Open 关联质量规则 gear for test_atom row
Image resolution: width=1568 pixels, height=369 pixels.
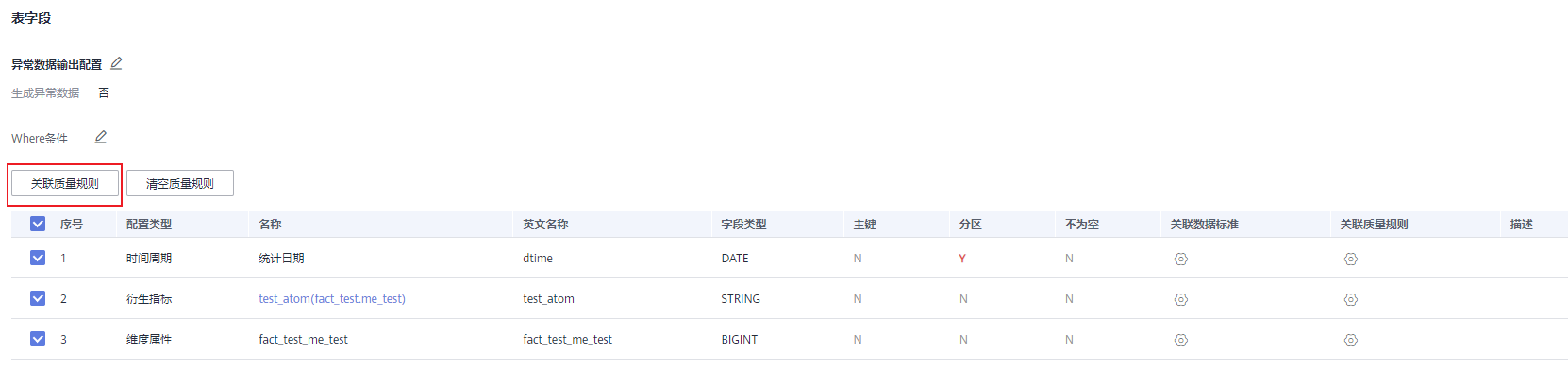pyautogui.click(x=1350, y=299)
